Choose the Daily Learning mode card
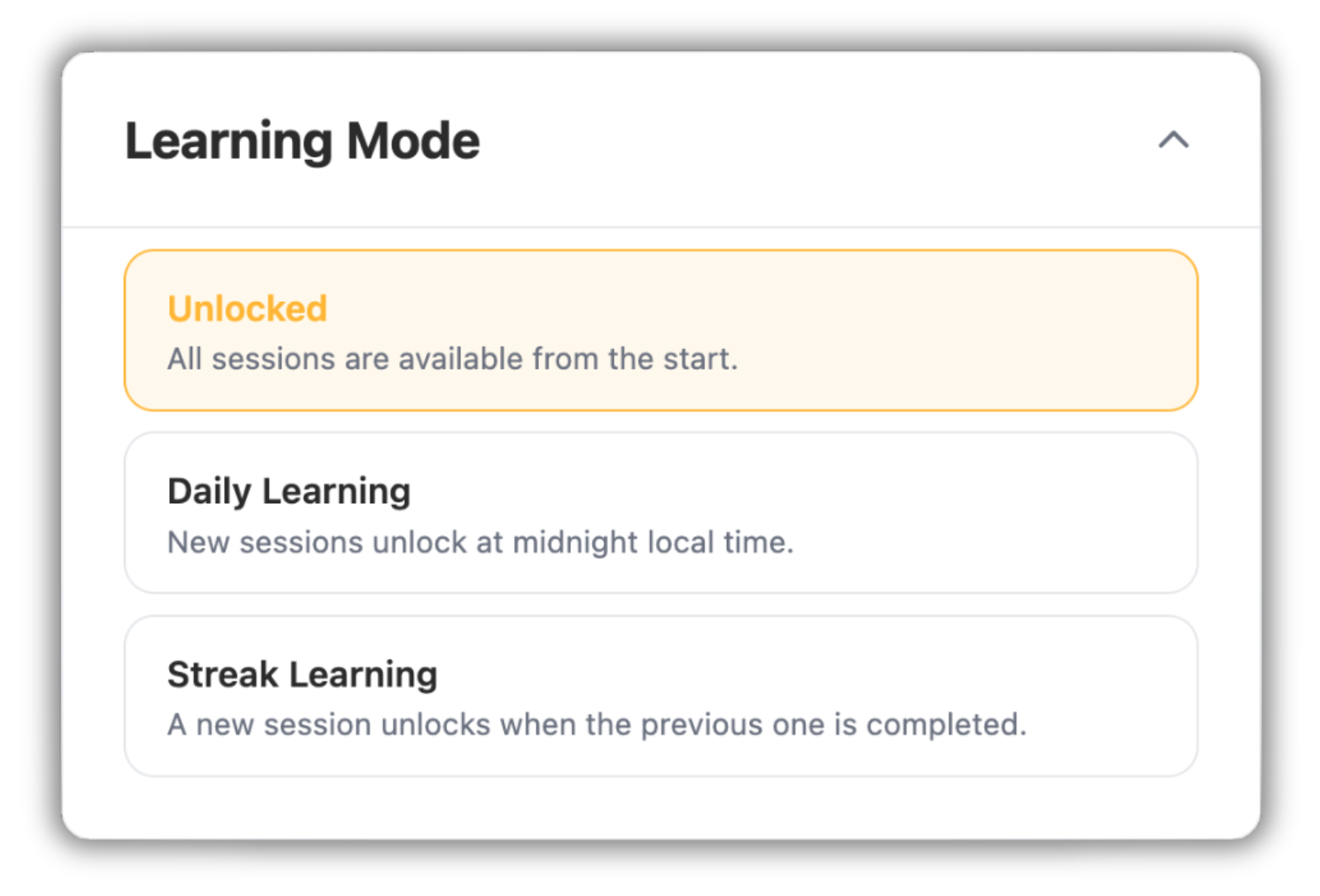 (x=661, y=512)
